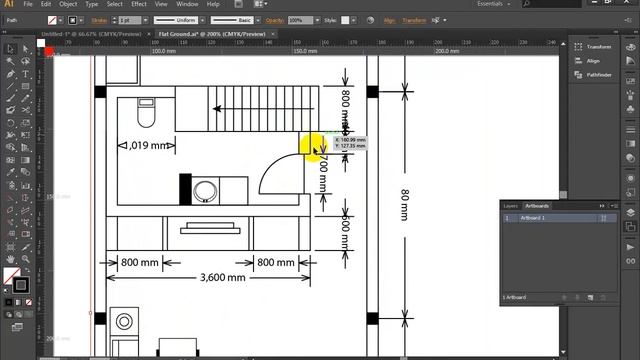Image resolution: width=640 pixels, height=360 pixels.
Task: Select the Scale tool
Action: point(25,123)
